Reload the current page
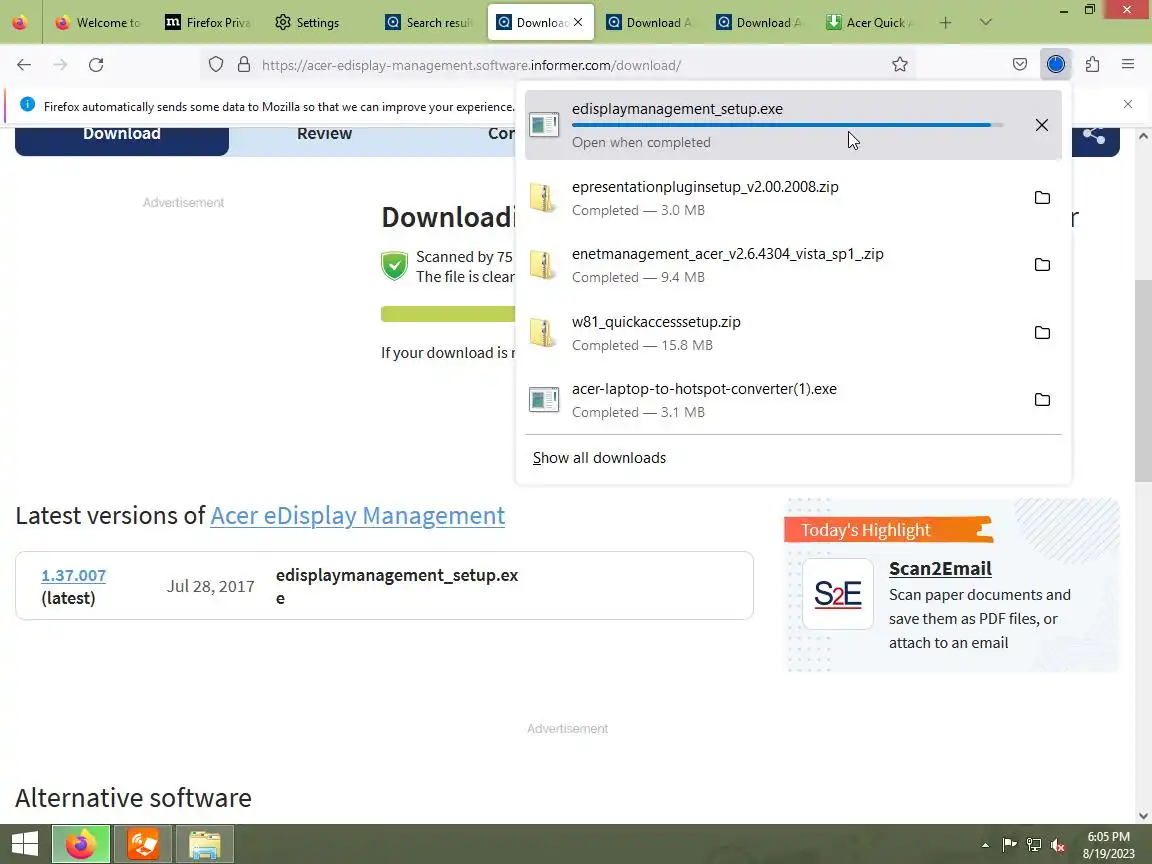The image size is (1152, 864). point(96,65)
